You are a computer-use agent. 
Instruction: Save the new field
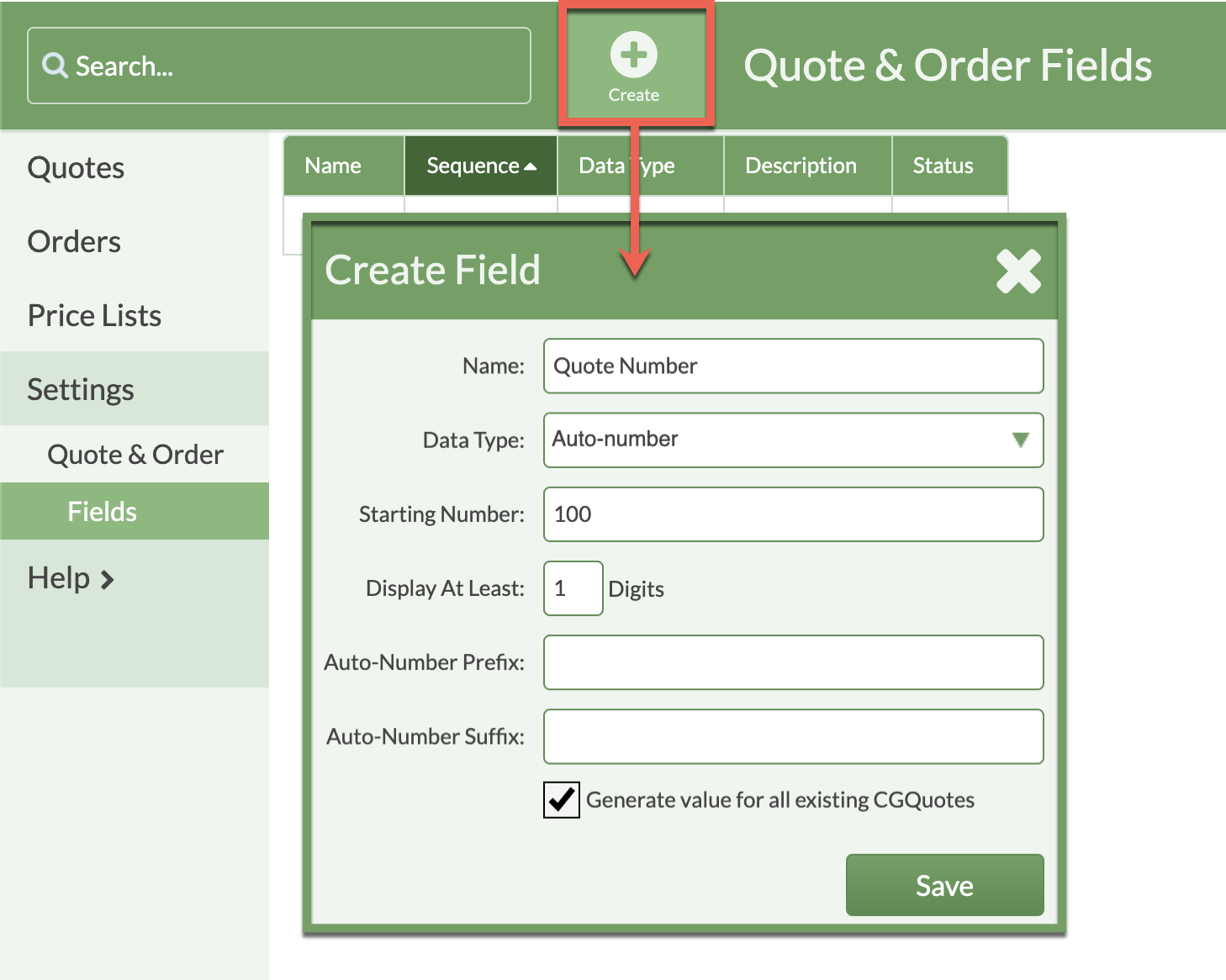pos(943,885)
